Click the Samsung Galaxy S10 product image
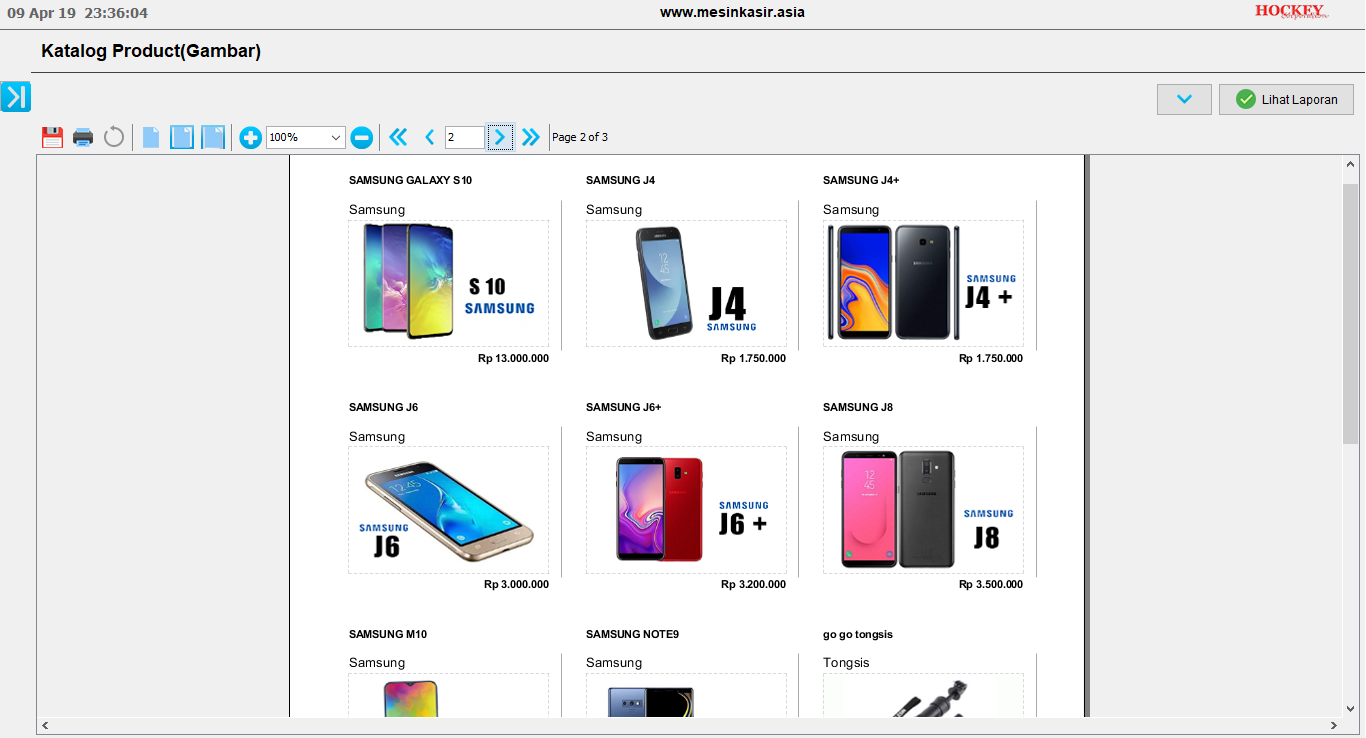Screen dimensions: 1366x738 449,283
